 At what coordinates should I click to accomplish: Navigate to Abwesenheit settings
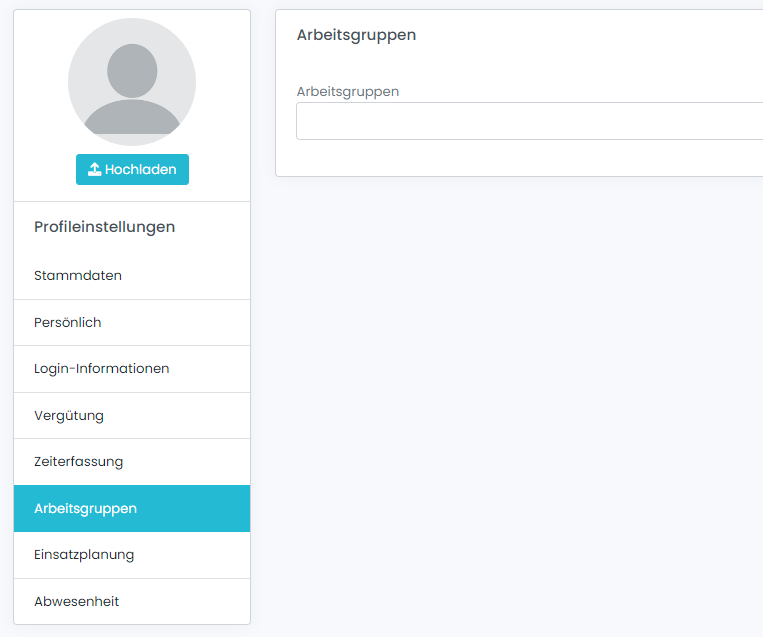pyautogui.click(x=77, y=601)
